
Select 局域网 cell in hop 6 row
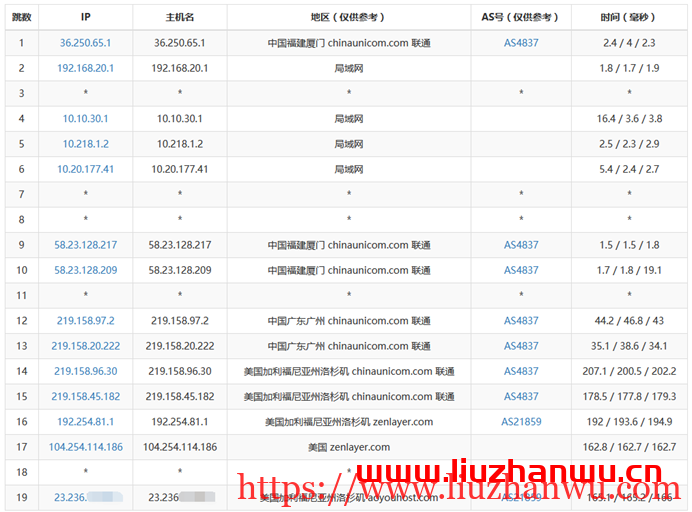pyautogui.click(x=349, y=169)
